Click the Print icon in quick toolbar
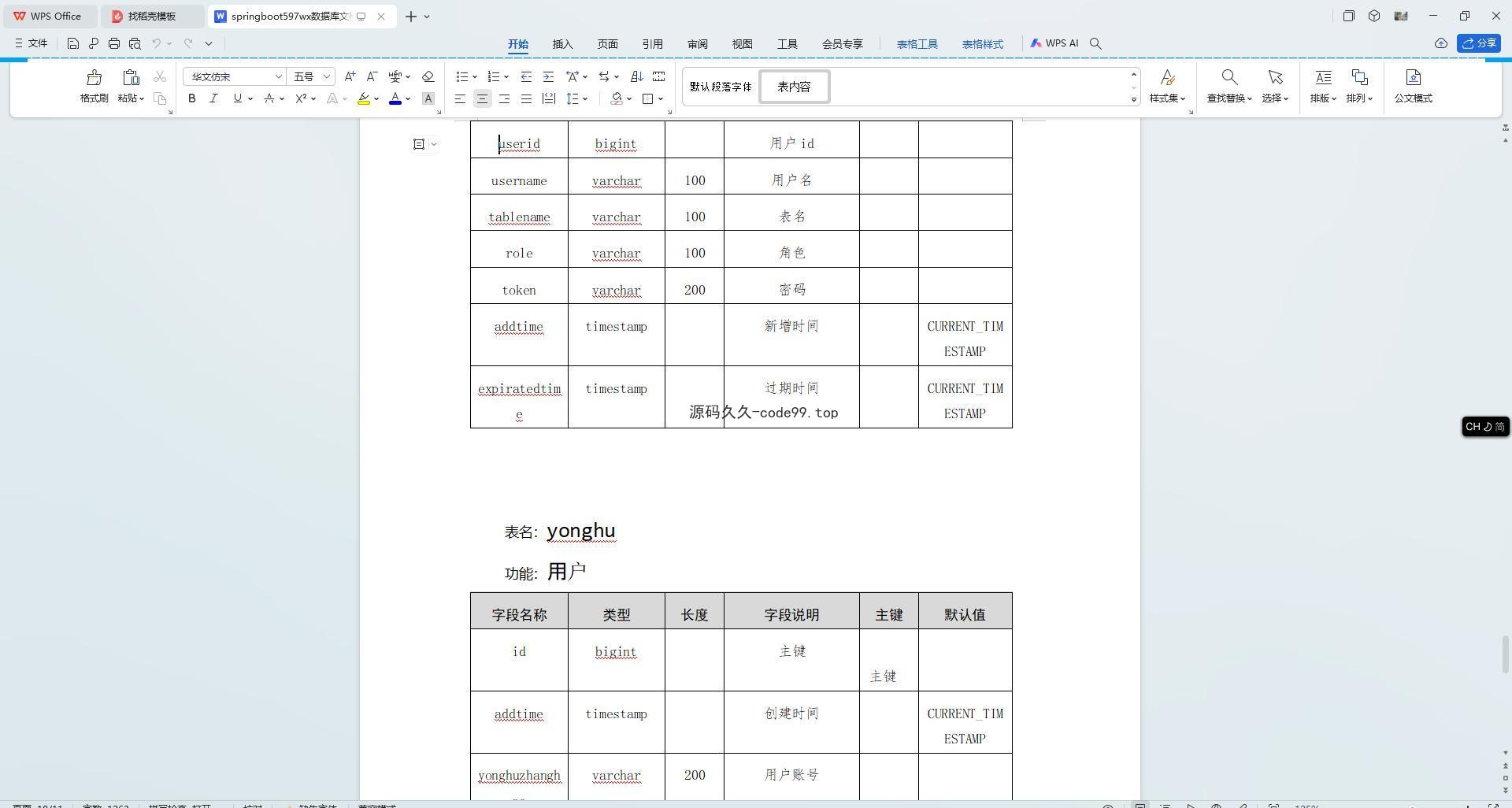This screenshot has width=1512, height=808. tap(114, 43)
